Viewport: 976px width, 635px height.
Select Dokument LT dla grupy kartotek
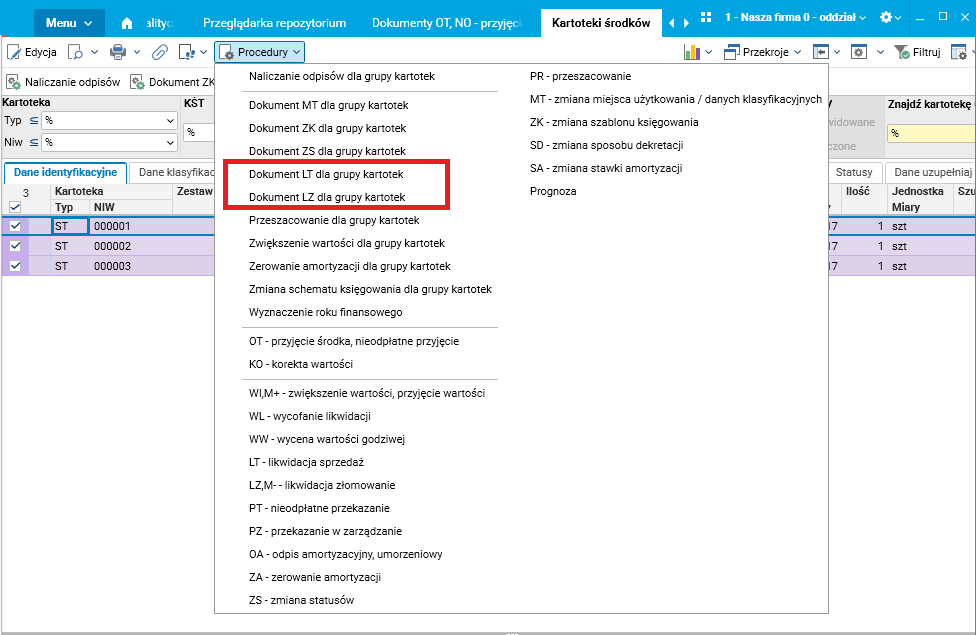coord(326,174)
